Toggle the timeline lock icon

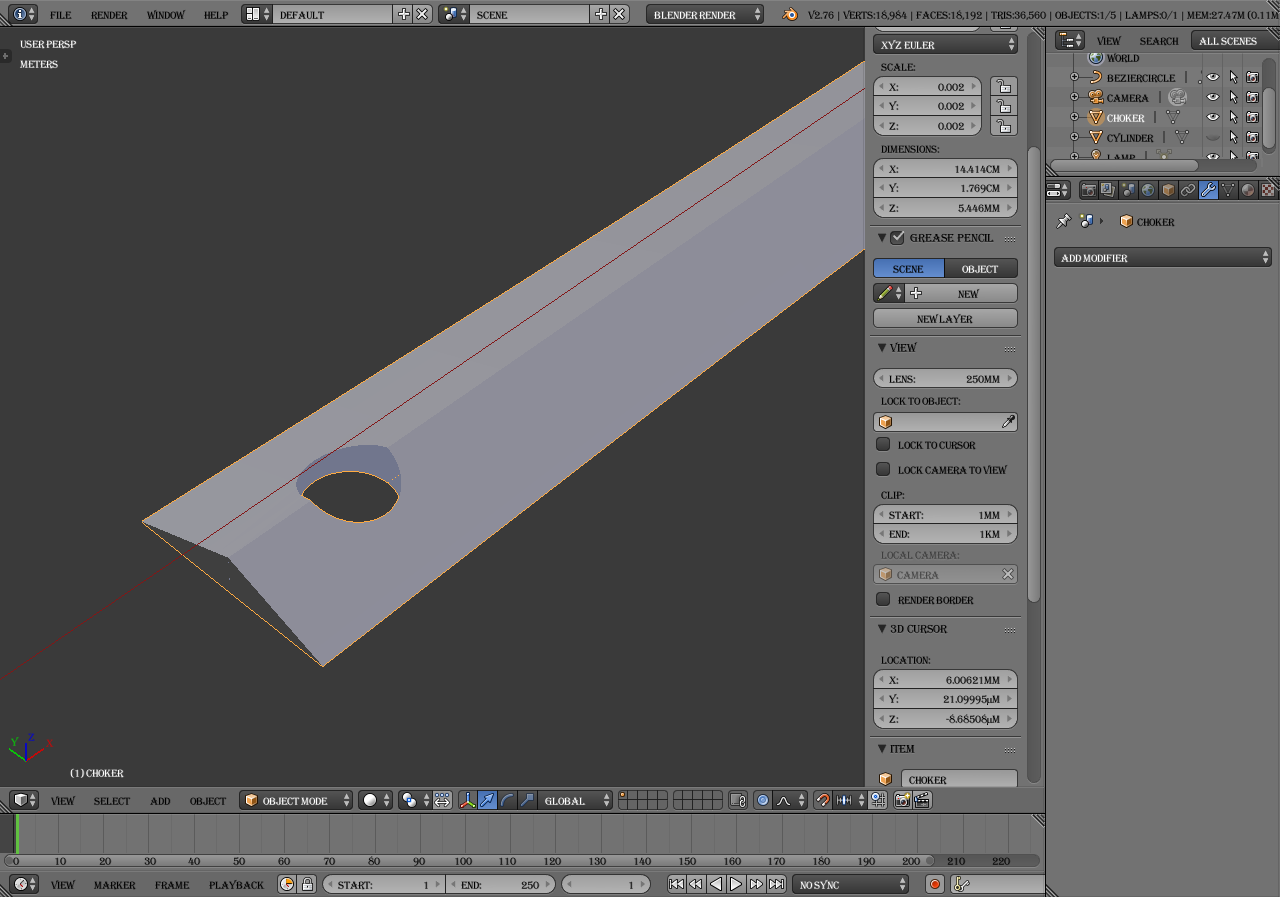coord(307,884)
